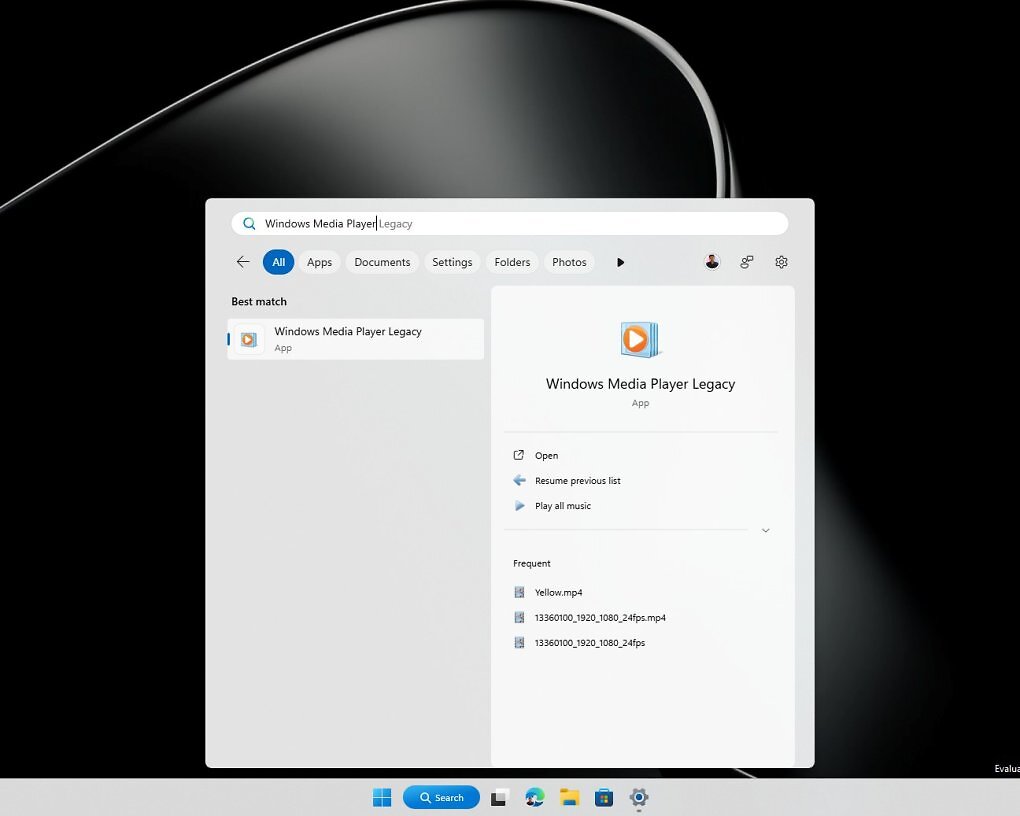
Task: Open 13360100_1920_1080_24fps frequent item
Action: pos(589,643)
